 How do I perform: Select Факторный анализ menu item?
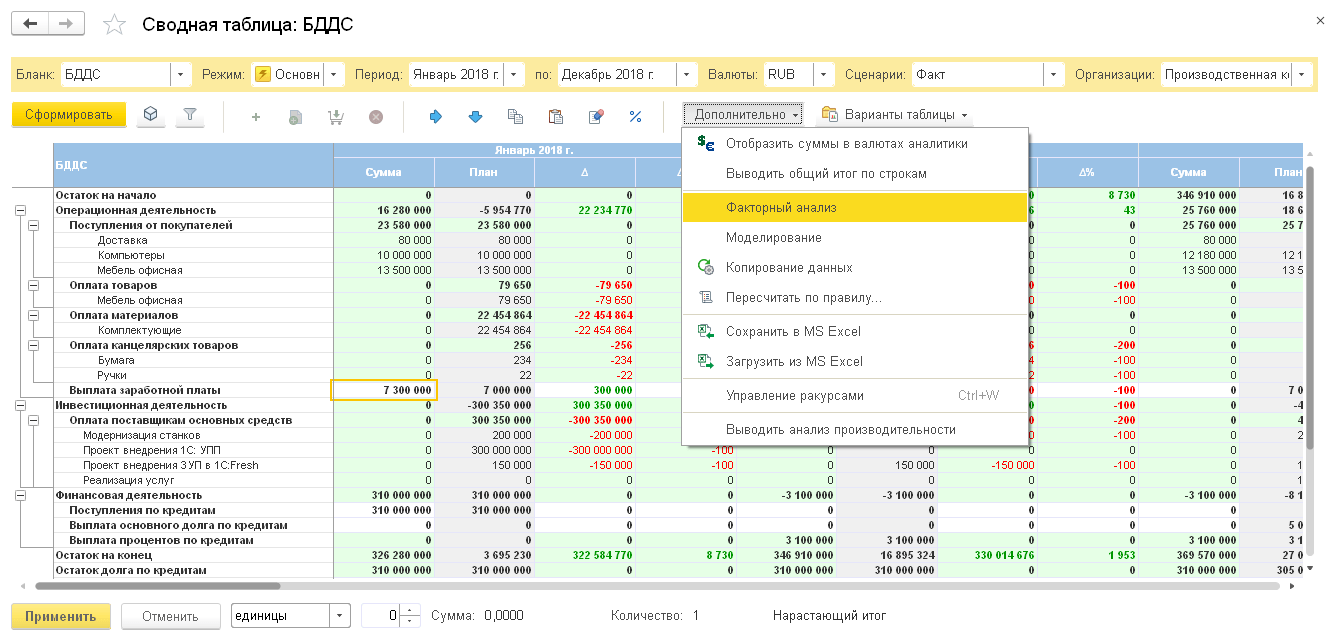pos(781,208)
